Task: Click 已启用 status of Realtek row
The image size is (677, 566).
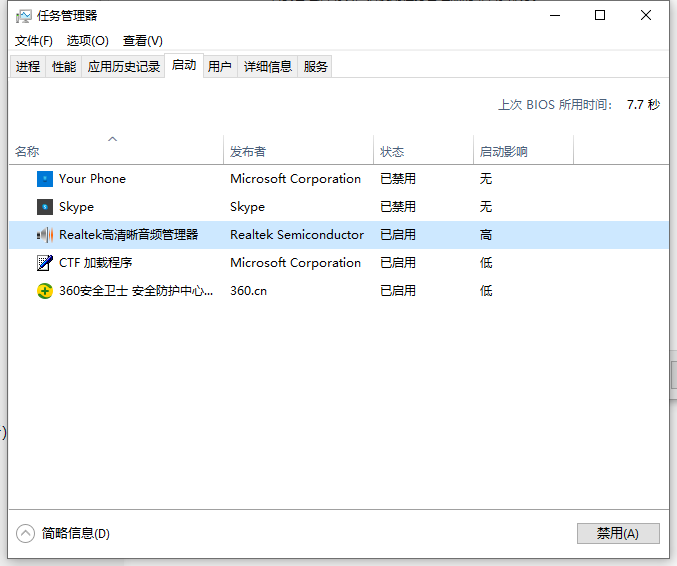Action: [398, 235]
